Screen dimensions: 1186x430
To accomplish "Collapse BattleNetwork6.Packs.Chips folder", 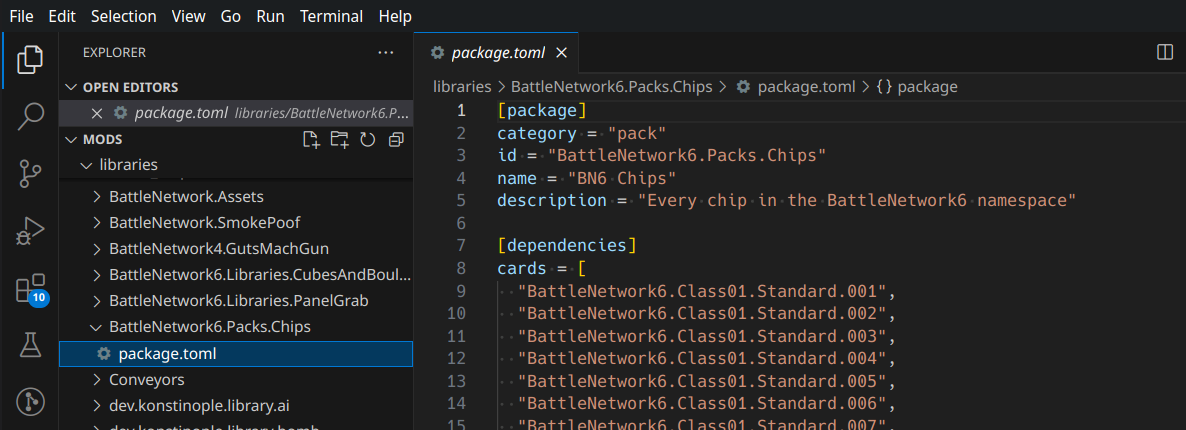I will click(x=96, y=327).
